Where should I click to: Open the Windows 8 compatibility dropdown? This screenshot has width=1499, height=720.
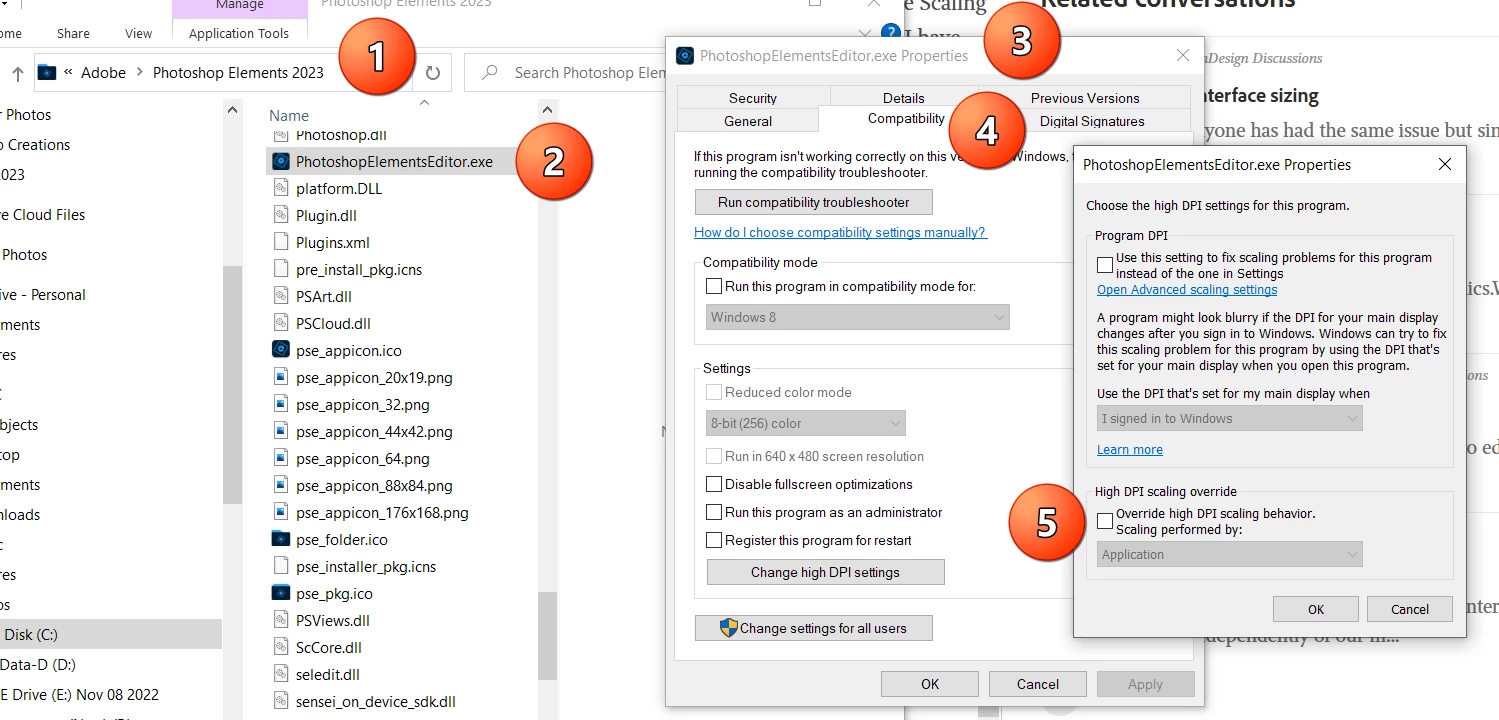point(858,317)
